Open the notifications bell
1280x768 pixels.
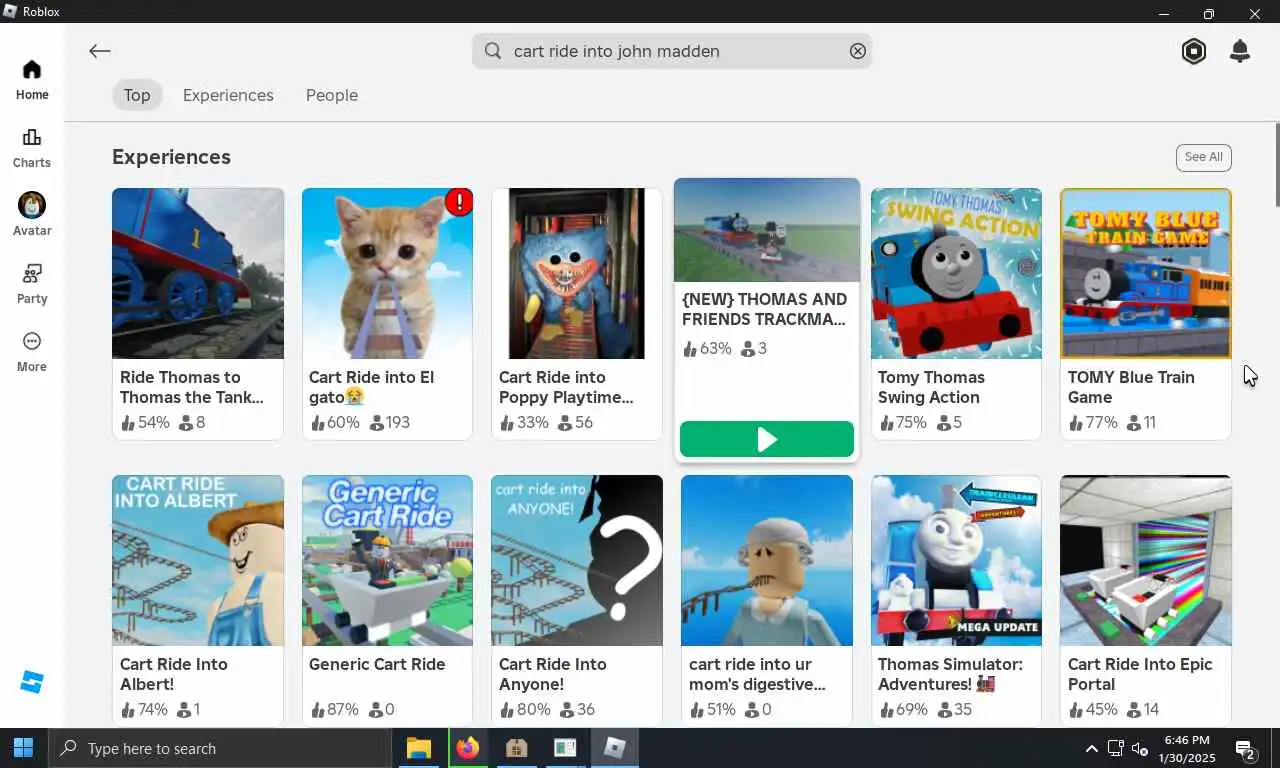tap(1240, 51)
